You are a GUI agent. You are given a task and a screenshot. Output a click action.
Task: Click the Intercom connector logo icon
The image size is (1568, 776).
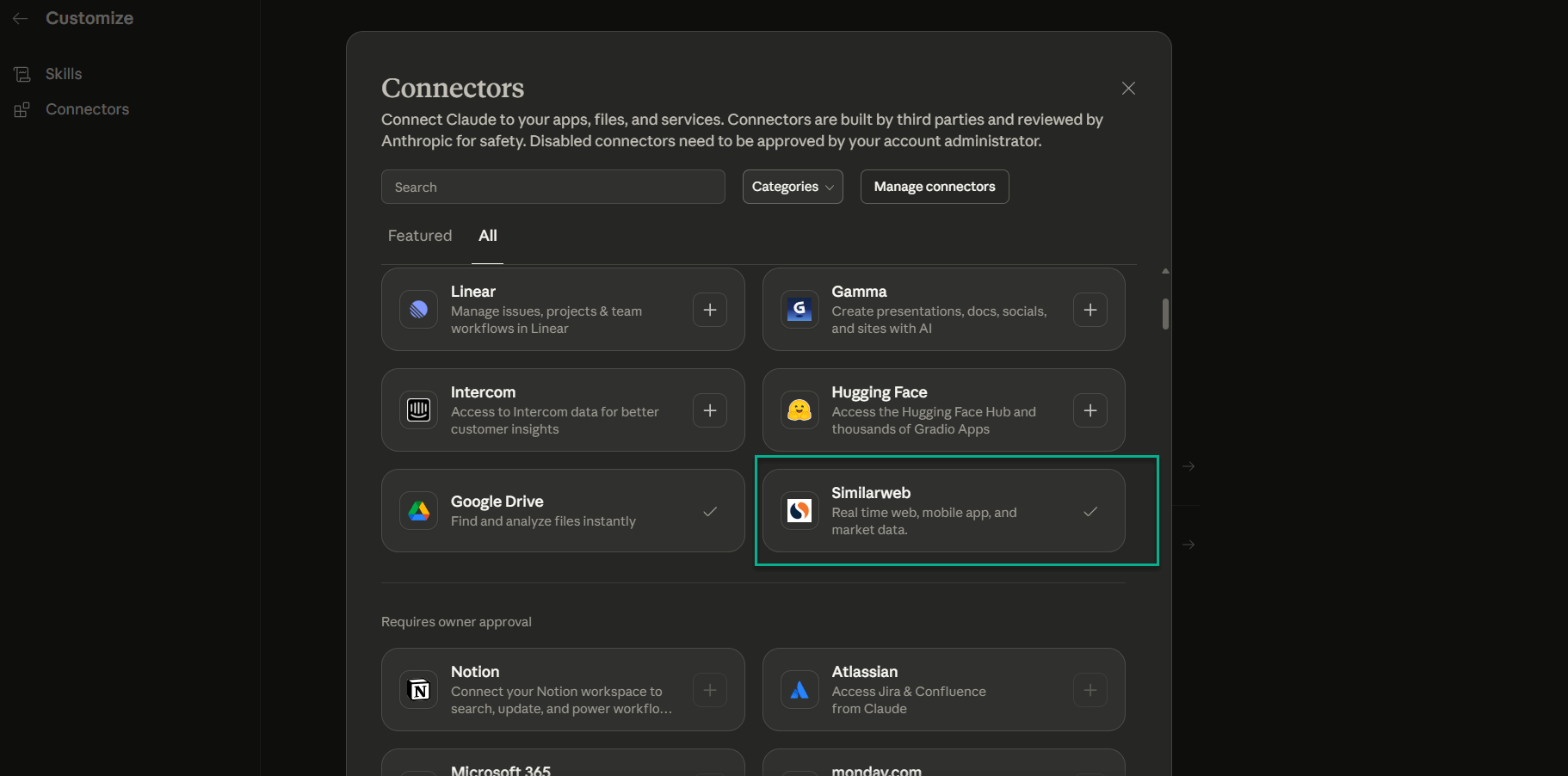(419, 410)
